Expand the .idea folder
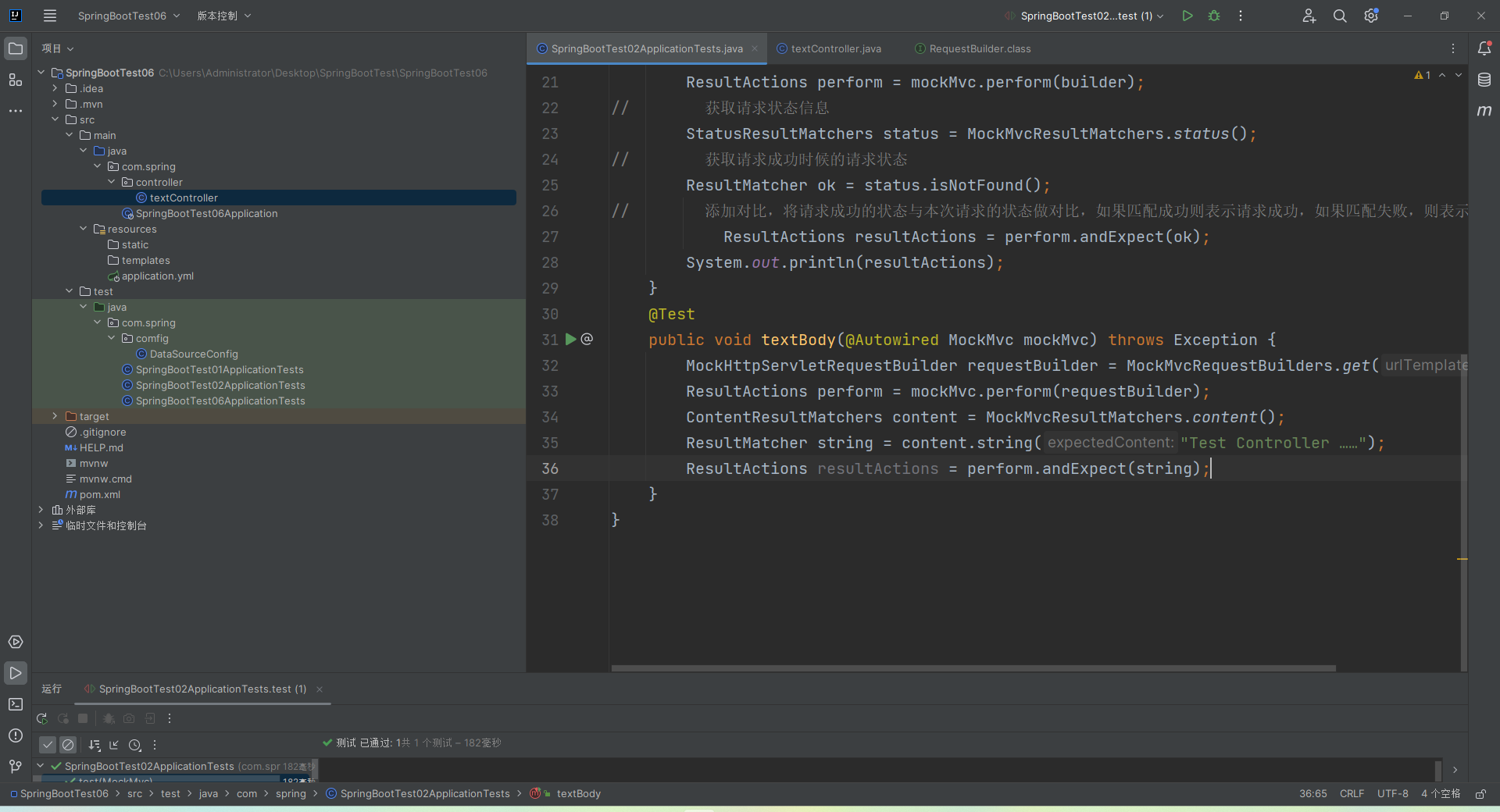 [55, 88]
